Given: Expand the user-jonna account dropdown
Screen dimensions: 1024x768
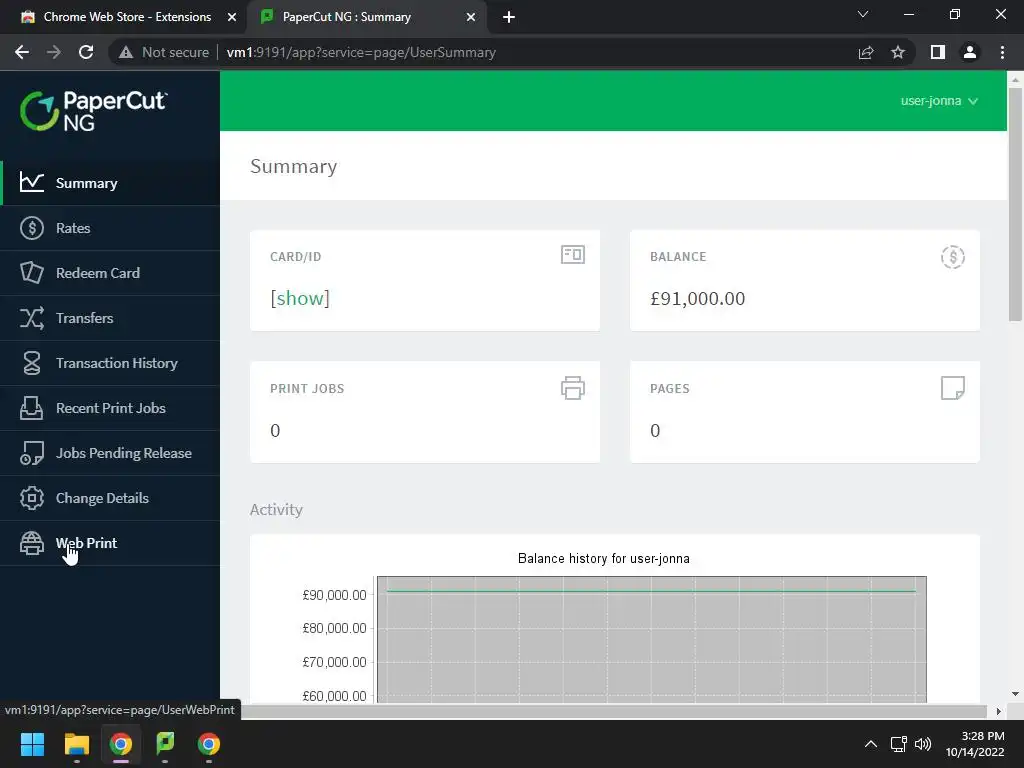Looking at the screenshot, I should coord(939,101).
